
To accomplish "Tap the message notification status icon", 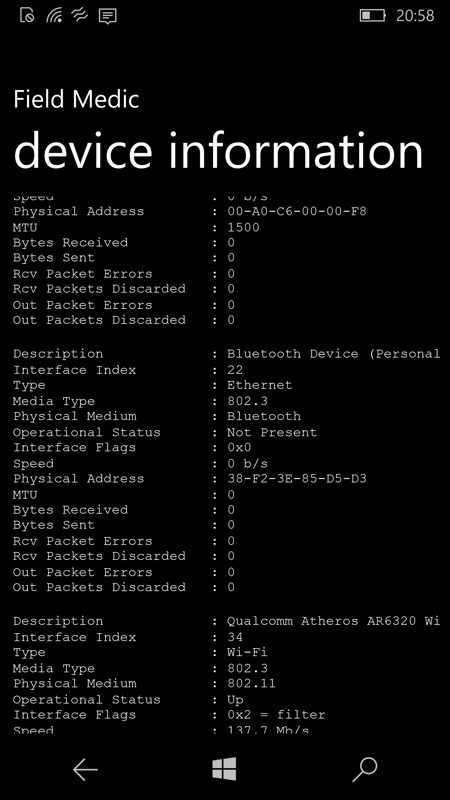I will click(x=107, y=16).
